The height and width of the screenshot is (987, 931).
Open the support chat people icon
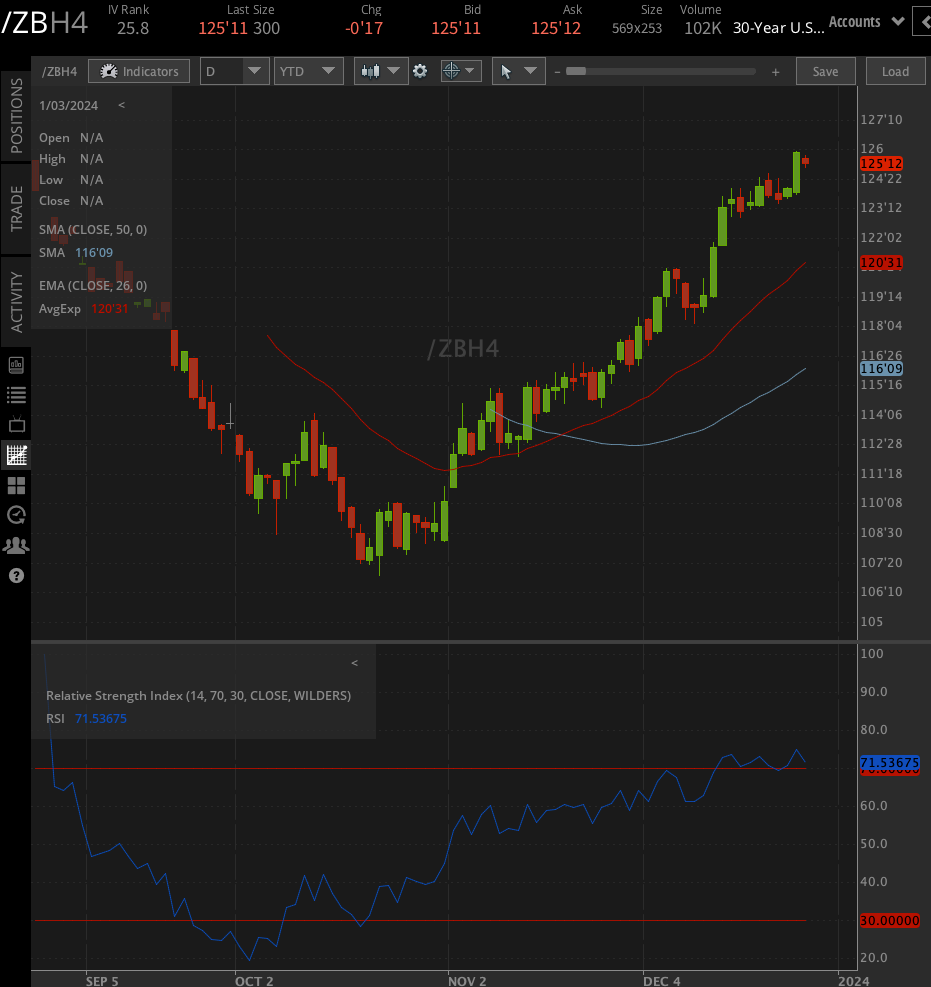pos(15,545)
